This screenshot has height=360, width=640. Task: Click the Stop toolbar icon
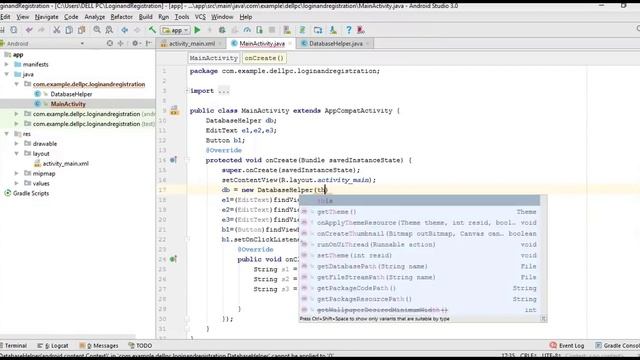272,30
